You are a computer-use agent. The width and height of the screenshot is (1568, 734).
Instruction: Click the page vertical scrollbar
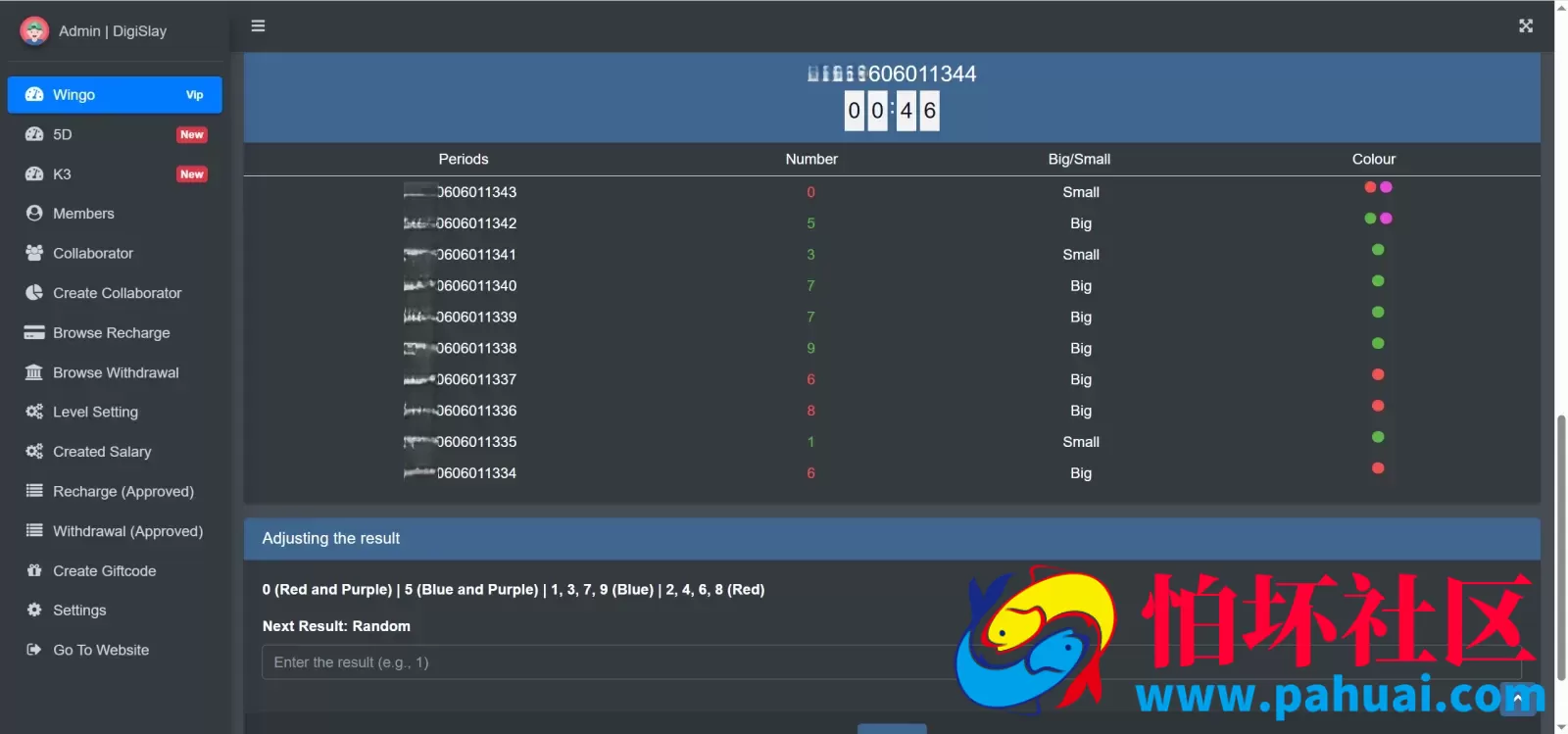click(x=1561, y=547)
